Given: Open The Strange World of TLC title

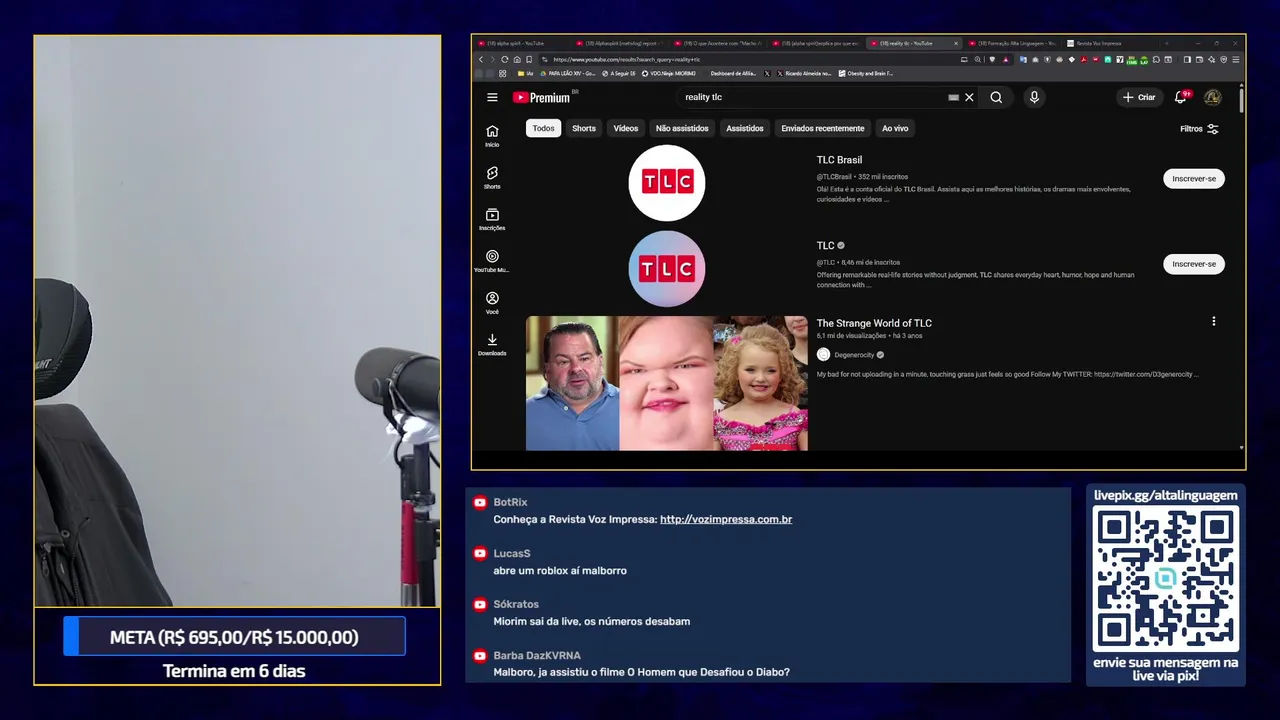Looking at the screenshot, I should (874, 323).
